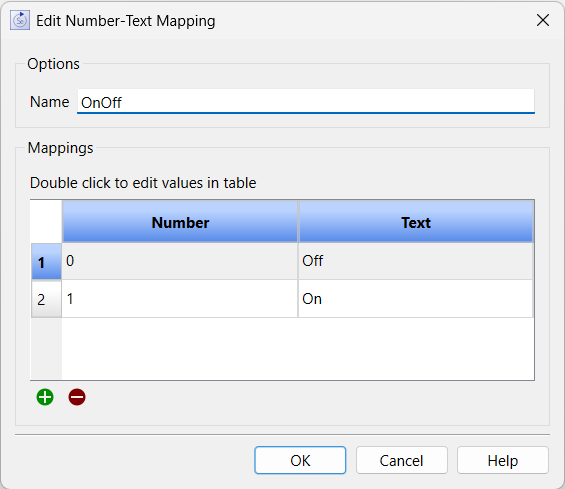
Task: Select the Number column header
Action: tap(180, 222)
